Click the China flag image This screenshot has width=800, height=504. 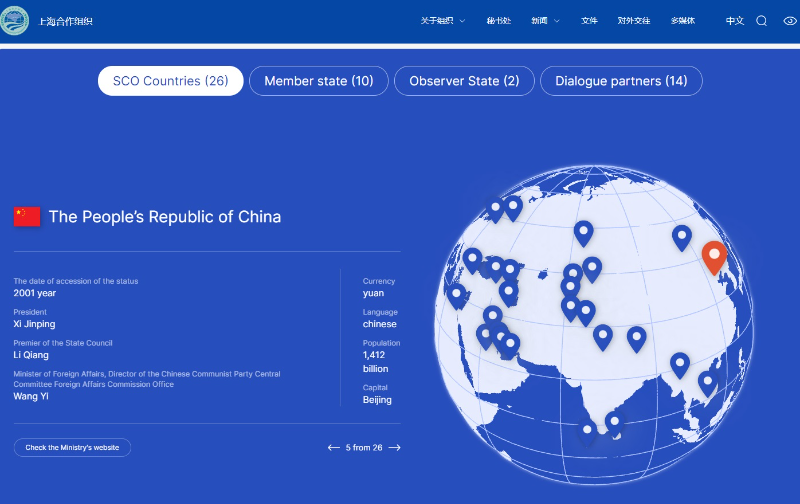[x=27, y=216]
